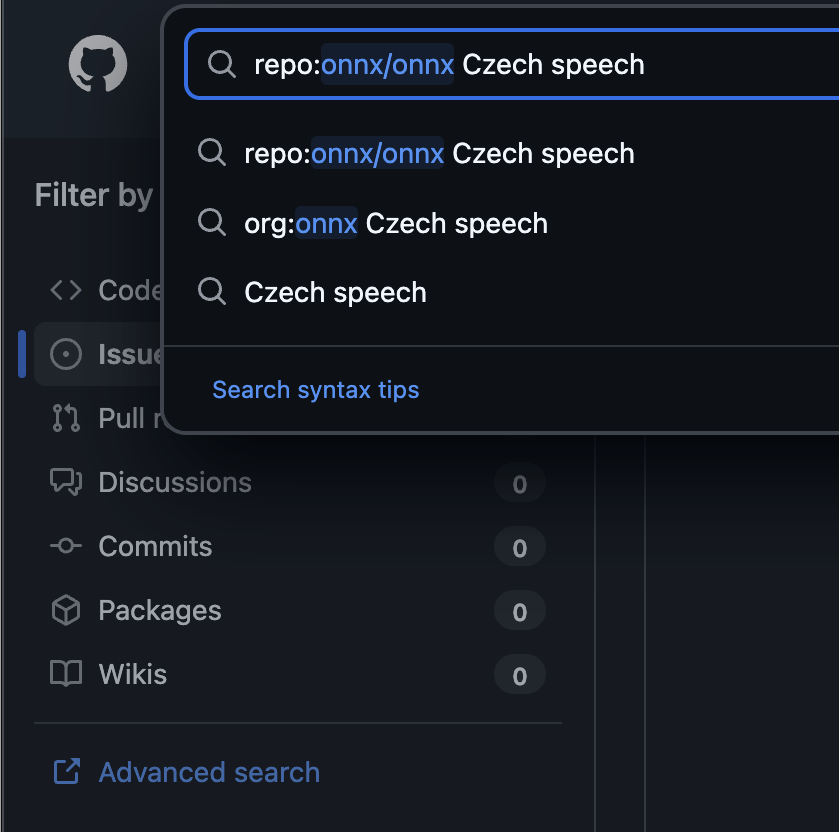839x832 pixels.
Task: Select the Issues filter circle icon
Action: [x=66, y=354]
